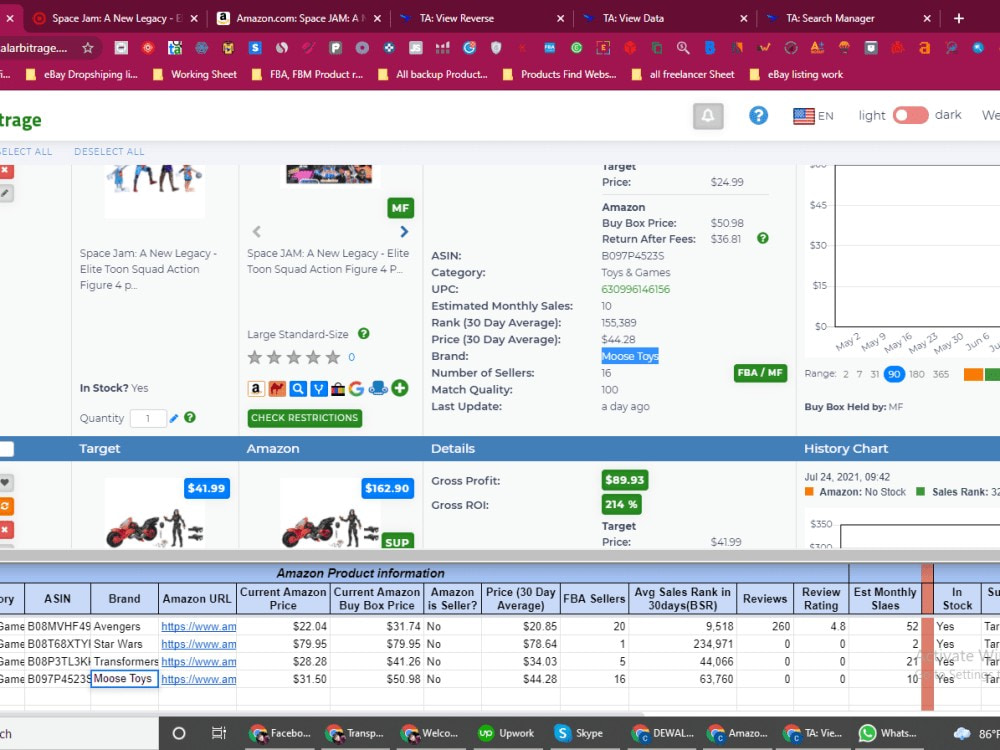This screenshot has width=1000, height=750.
Task: Set the chart range to 2 days
Action: pyautogui.click(x=846, y=374)
